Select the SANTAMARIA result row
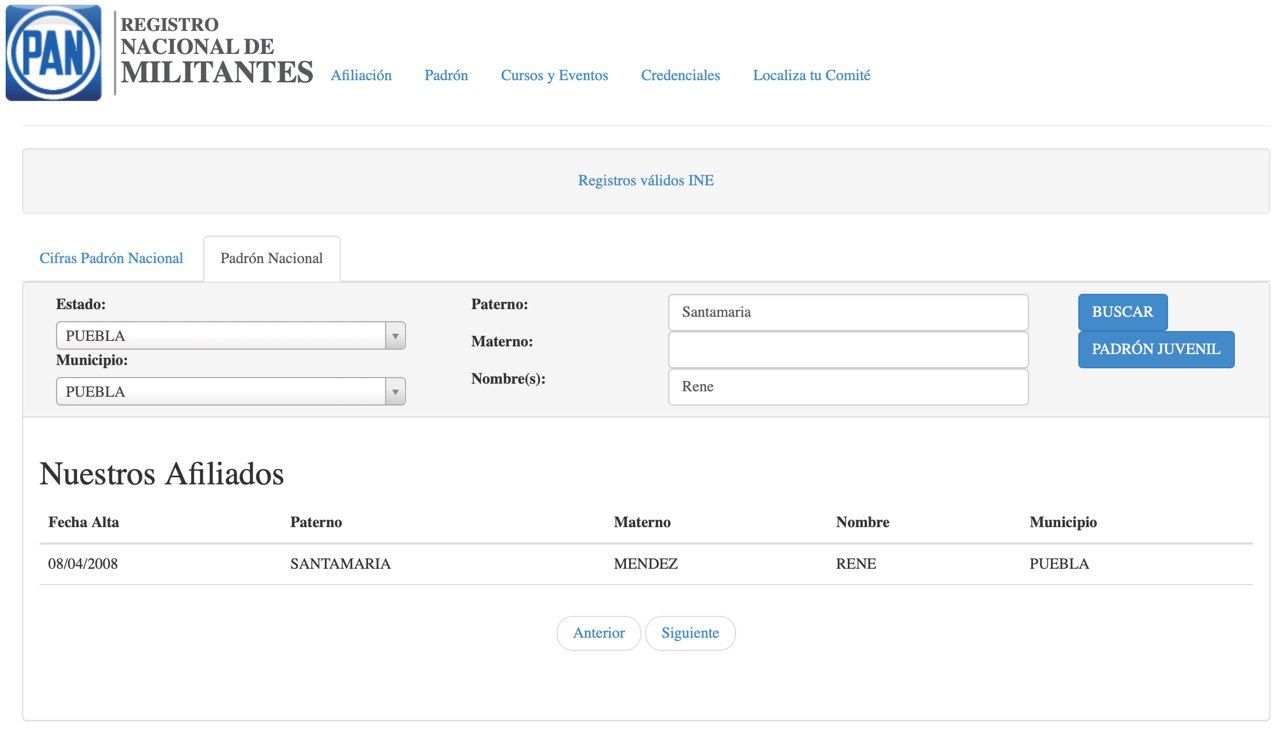The height and width of the screenshot is (730, 1280). (646, 564)
